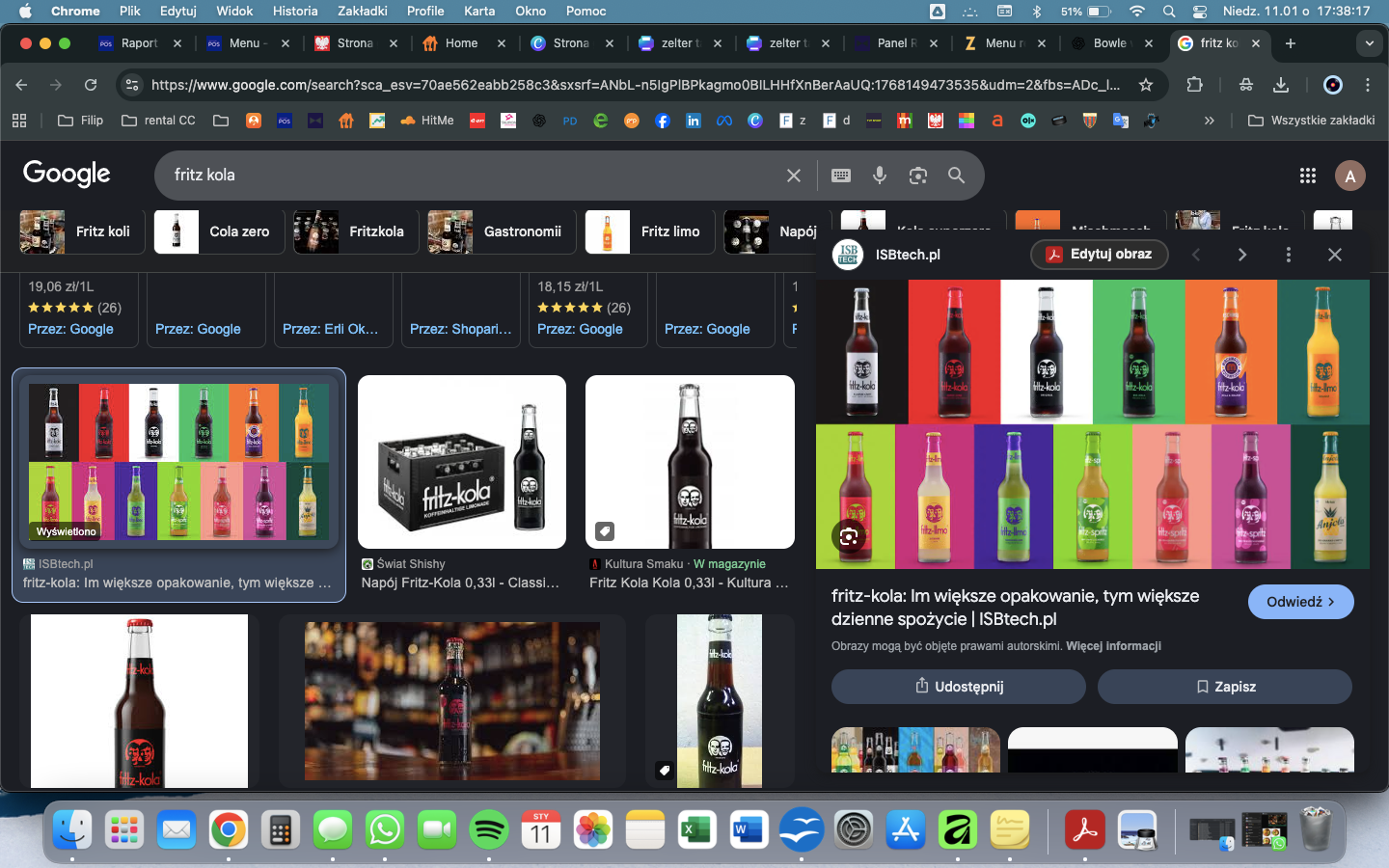Open Spotify from the Dock
1389x868 pixels.
(x=489, y=829)
